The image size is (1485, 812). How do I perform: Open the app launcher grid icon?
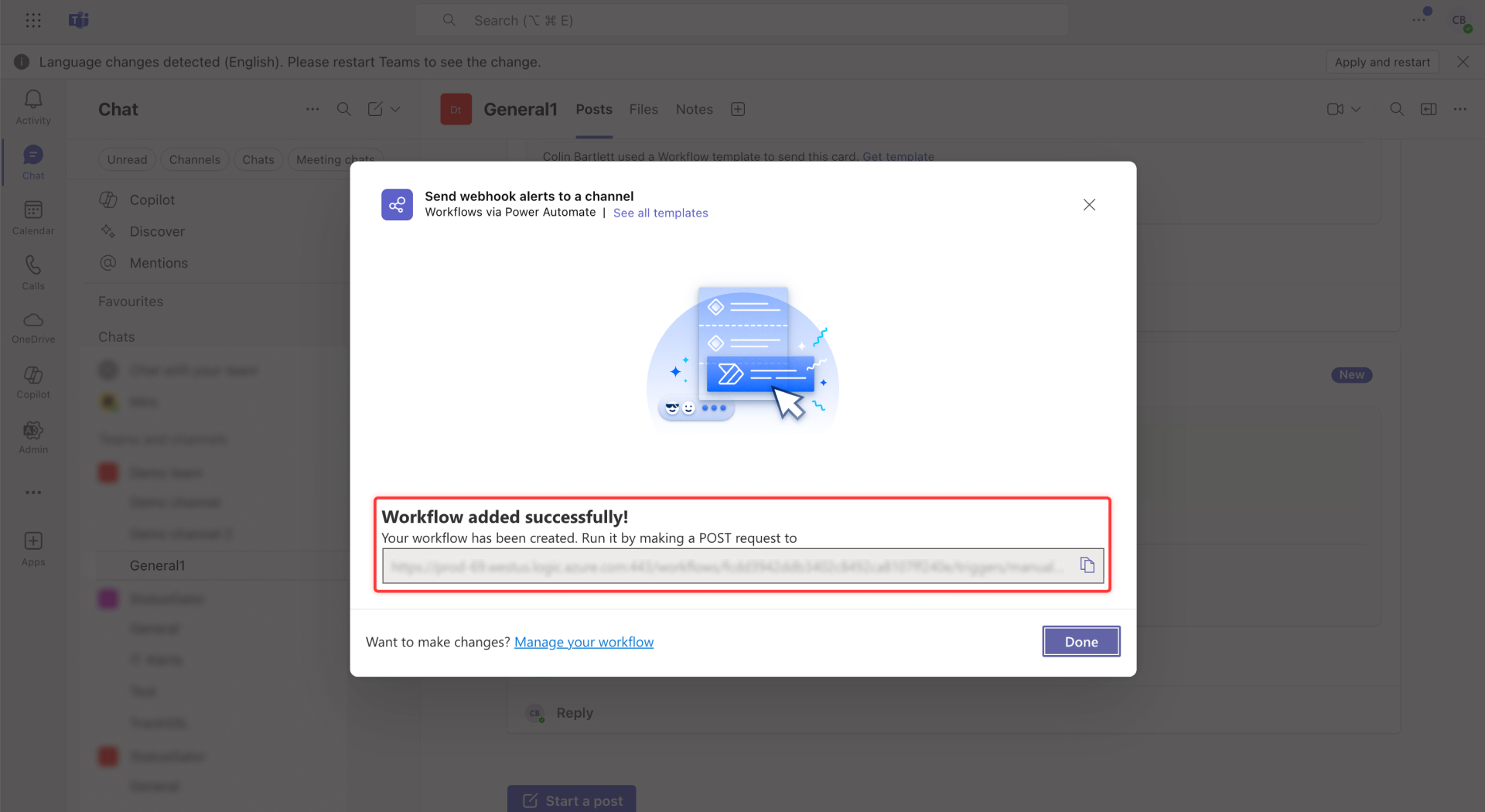[33, 21]
